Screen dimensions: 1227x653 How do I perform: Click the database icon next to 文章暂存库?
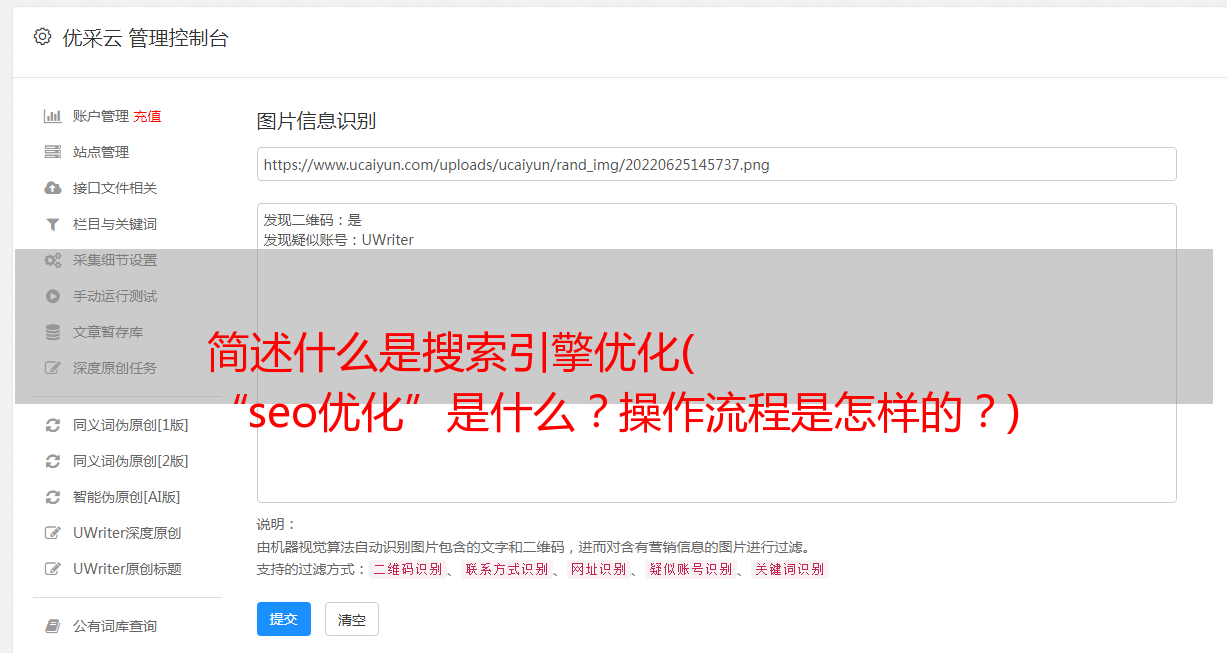coord(53,332)
